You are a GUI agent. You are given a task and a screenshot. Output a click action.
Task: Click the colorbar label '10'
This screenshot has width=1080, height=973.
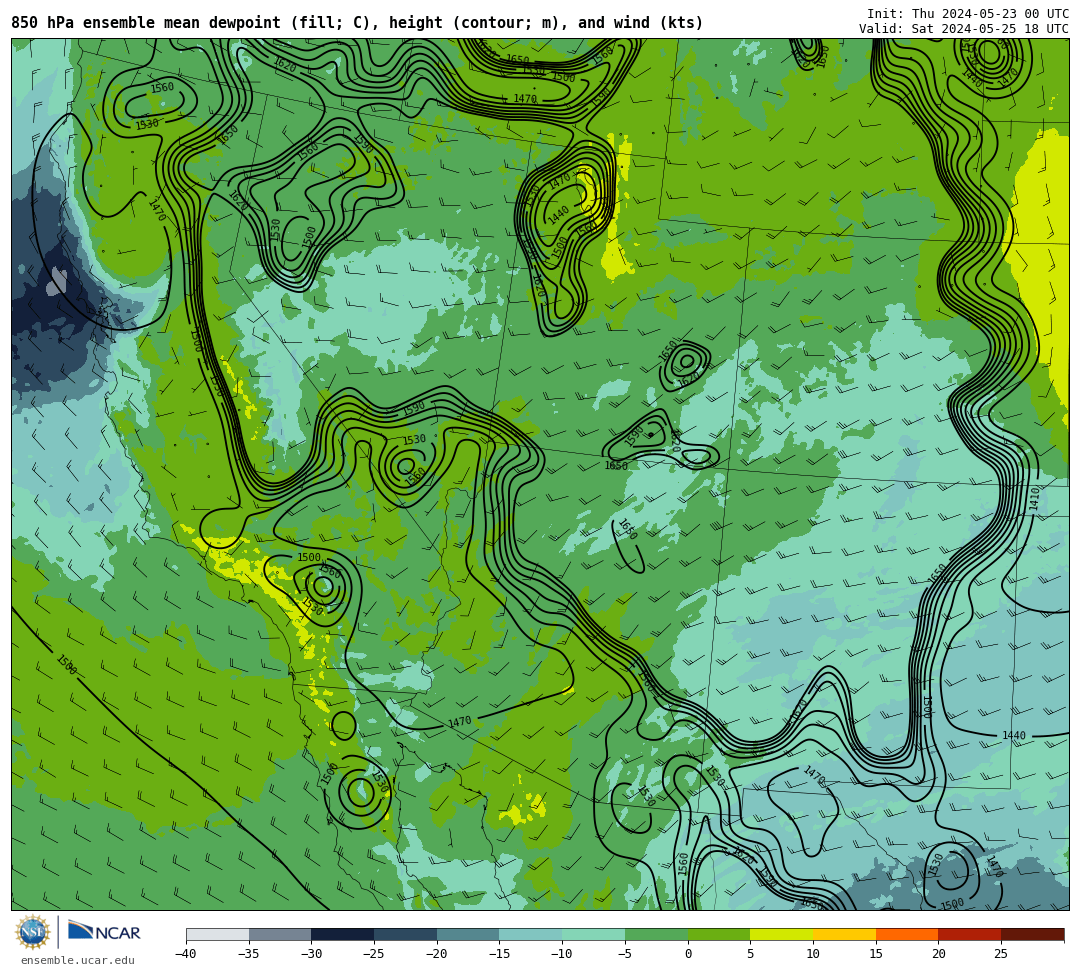(x=813, y=954)
